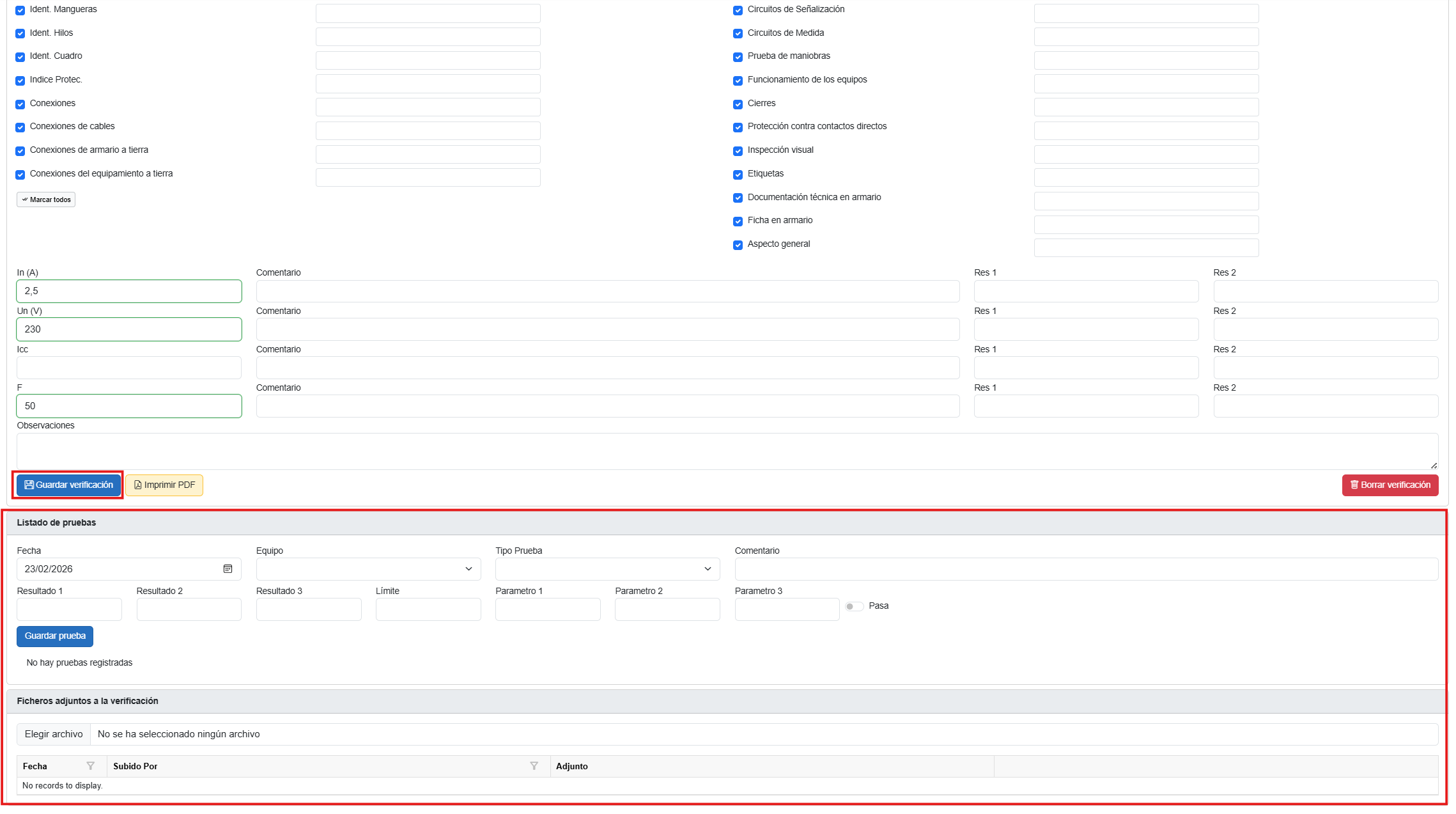Open the Fecha calendar picker icon
Viewport: 1456px width, 814px height.
228,568
